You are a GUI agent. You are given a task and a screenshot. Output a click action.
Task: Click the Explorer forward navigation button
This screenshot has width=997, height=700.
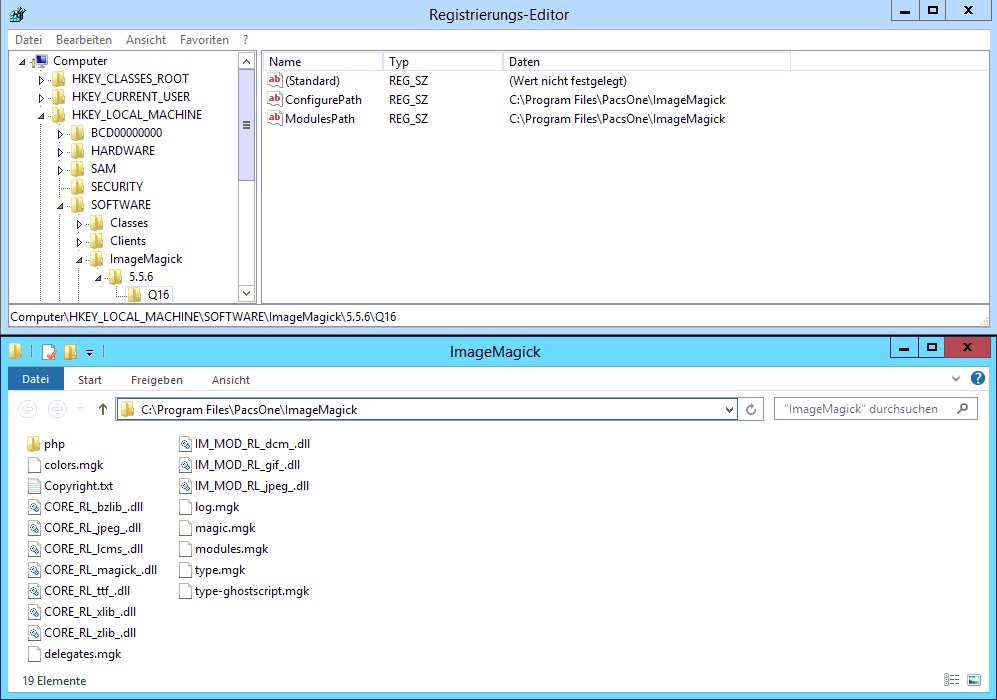(57, 409)
